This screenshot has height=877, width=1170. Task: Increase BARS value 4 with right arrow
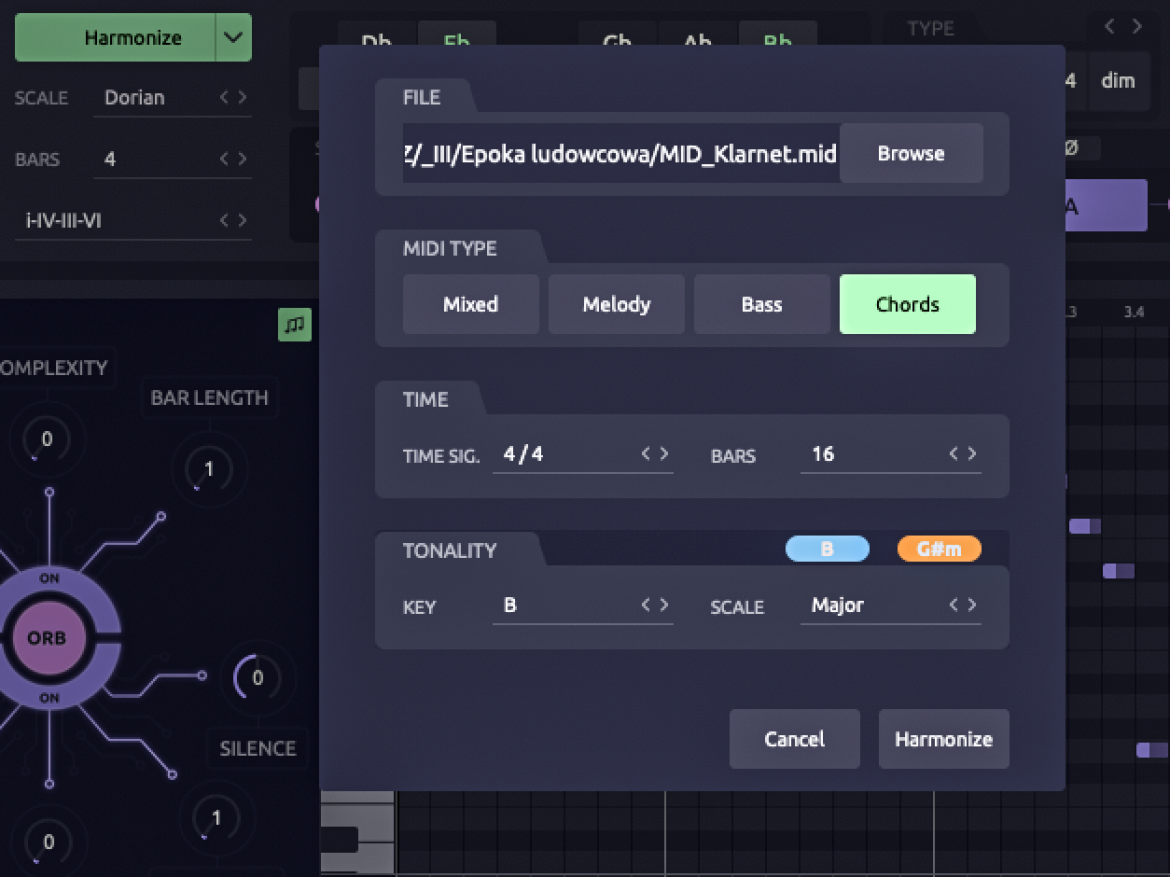click(x=243, y=159)
